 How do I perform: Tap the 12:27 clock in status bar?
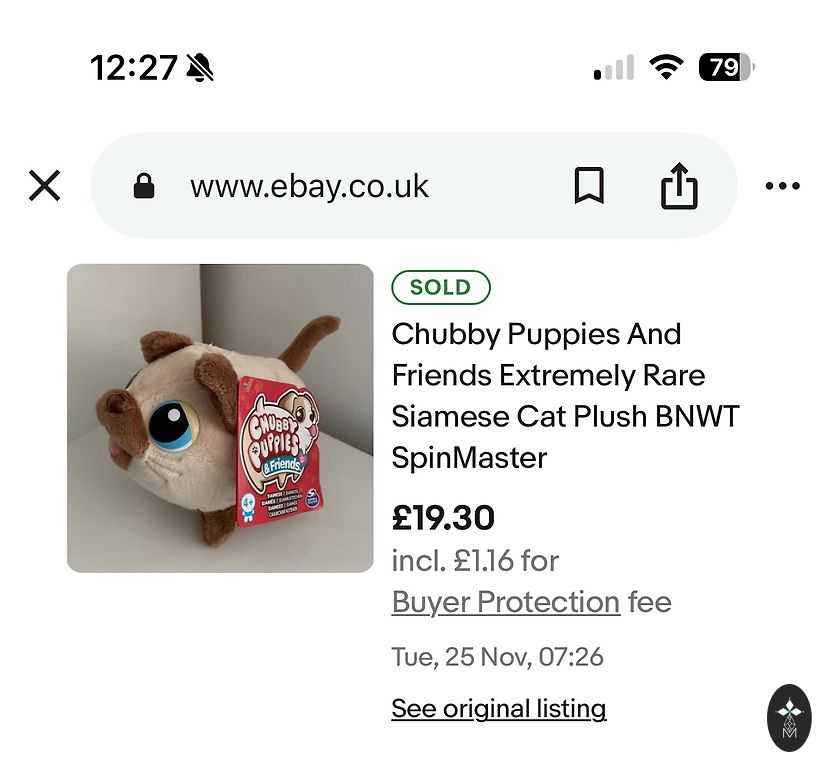(x=133, y=68)
